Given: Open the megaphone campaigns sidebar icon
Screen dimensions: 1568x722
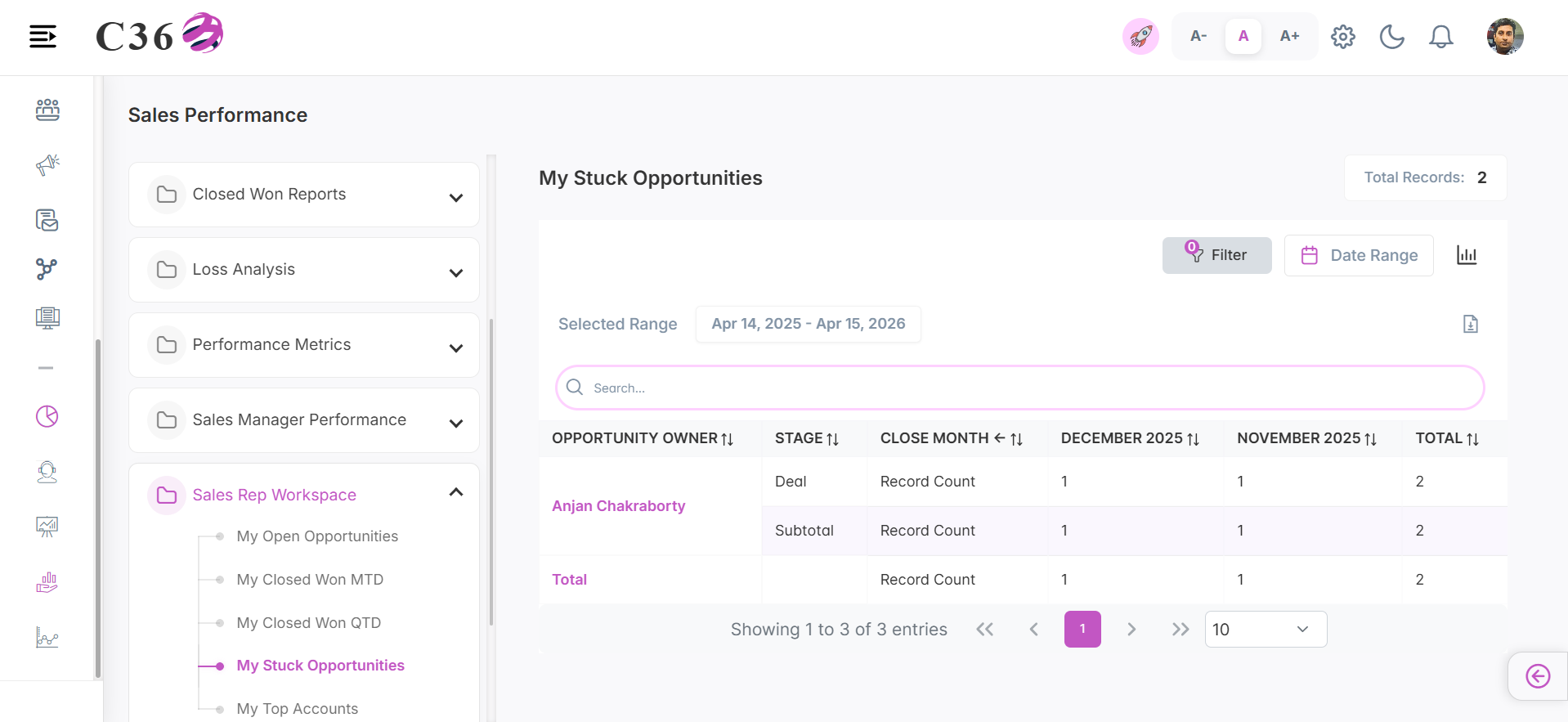Looking at the screenshot, I should click(x=47, y=164).
